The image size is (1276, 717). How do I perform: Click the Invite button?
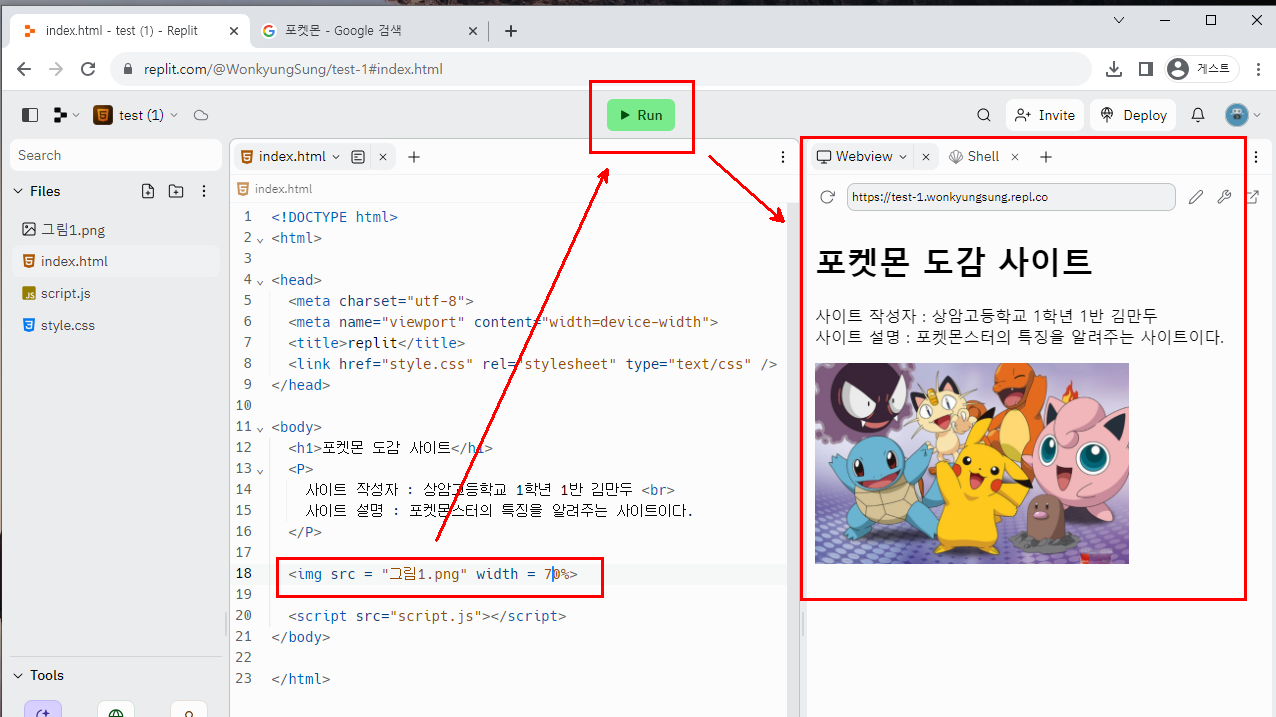click(x=1044, y=115)
